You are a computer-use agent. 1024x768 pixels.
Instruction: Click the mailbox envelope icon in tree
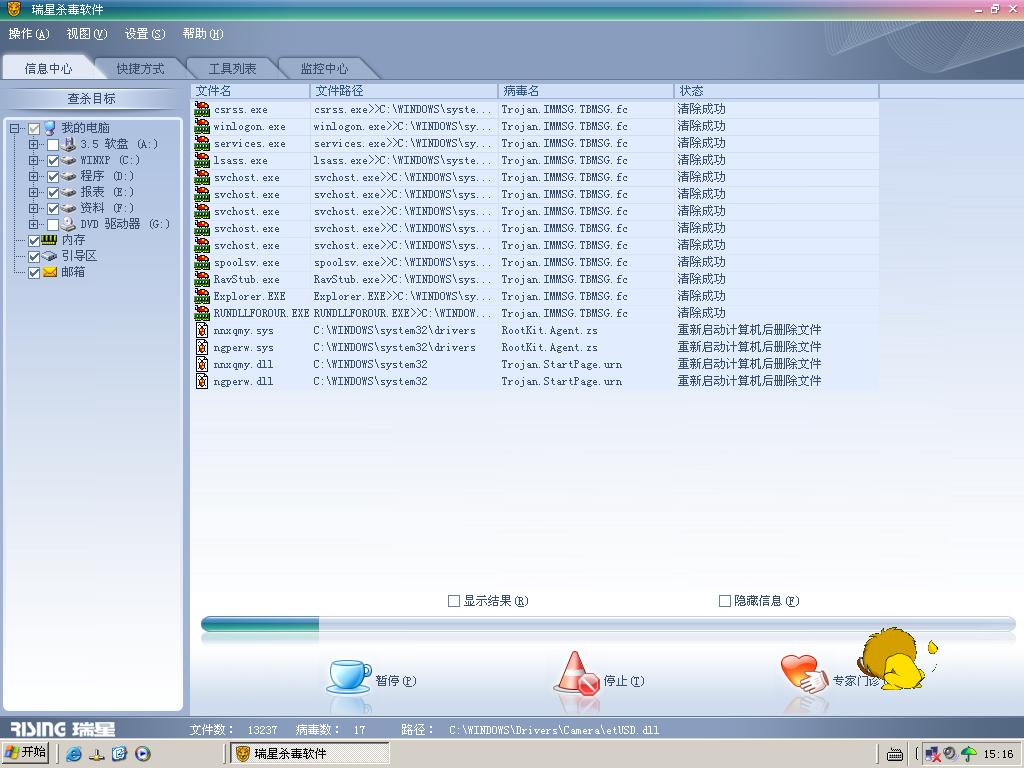click(x=50, y=272)
